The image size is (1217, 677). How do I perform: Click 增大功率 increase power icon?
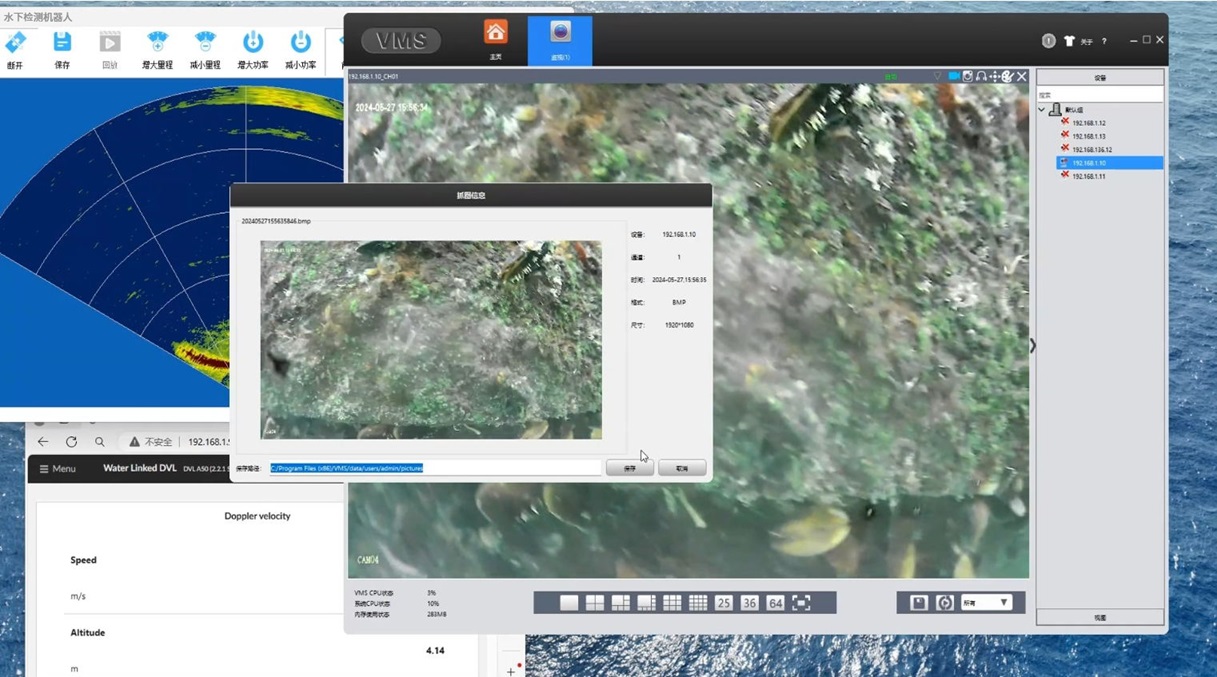[x=253, y=42]
